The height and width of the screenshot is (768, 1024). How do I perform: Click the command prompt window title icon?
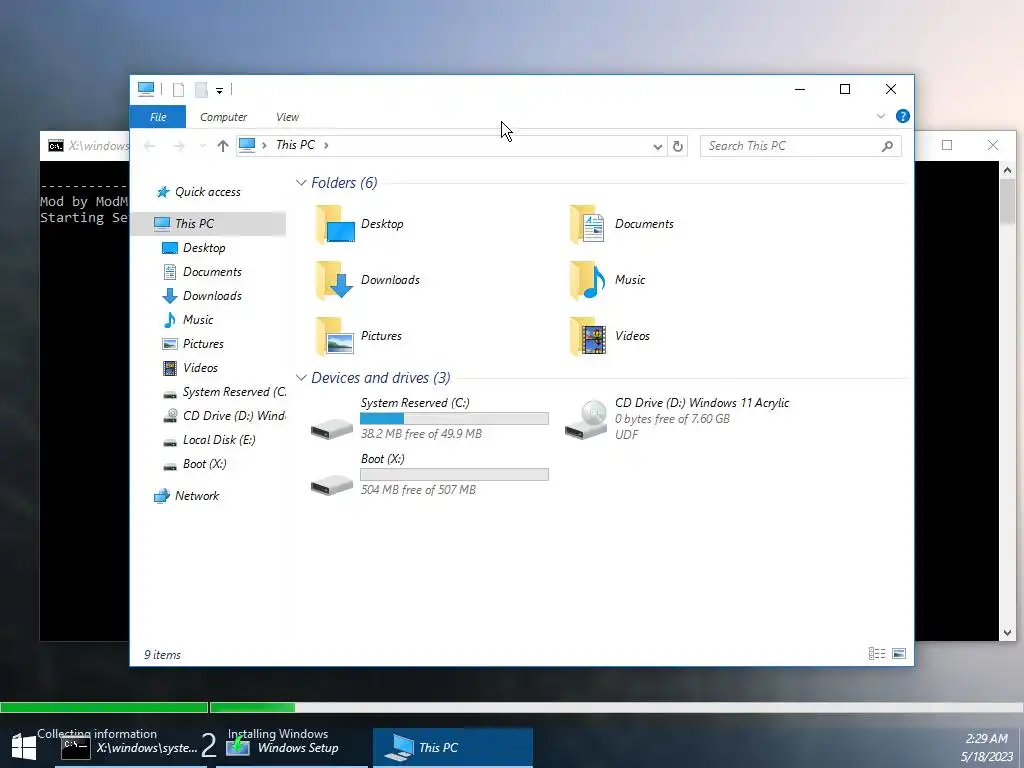click(56, 146)
